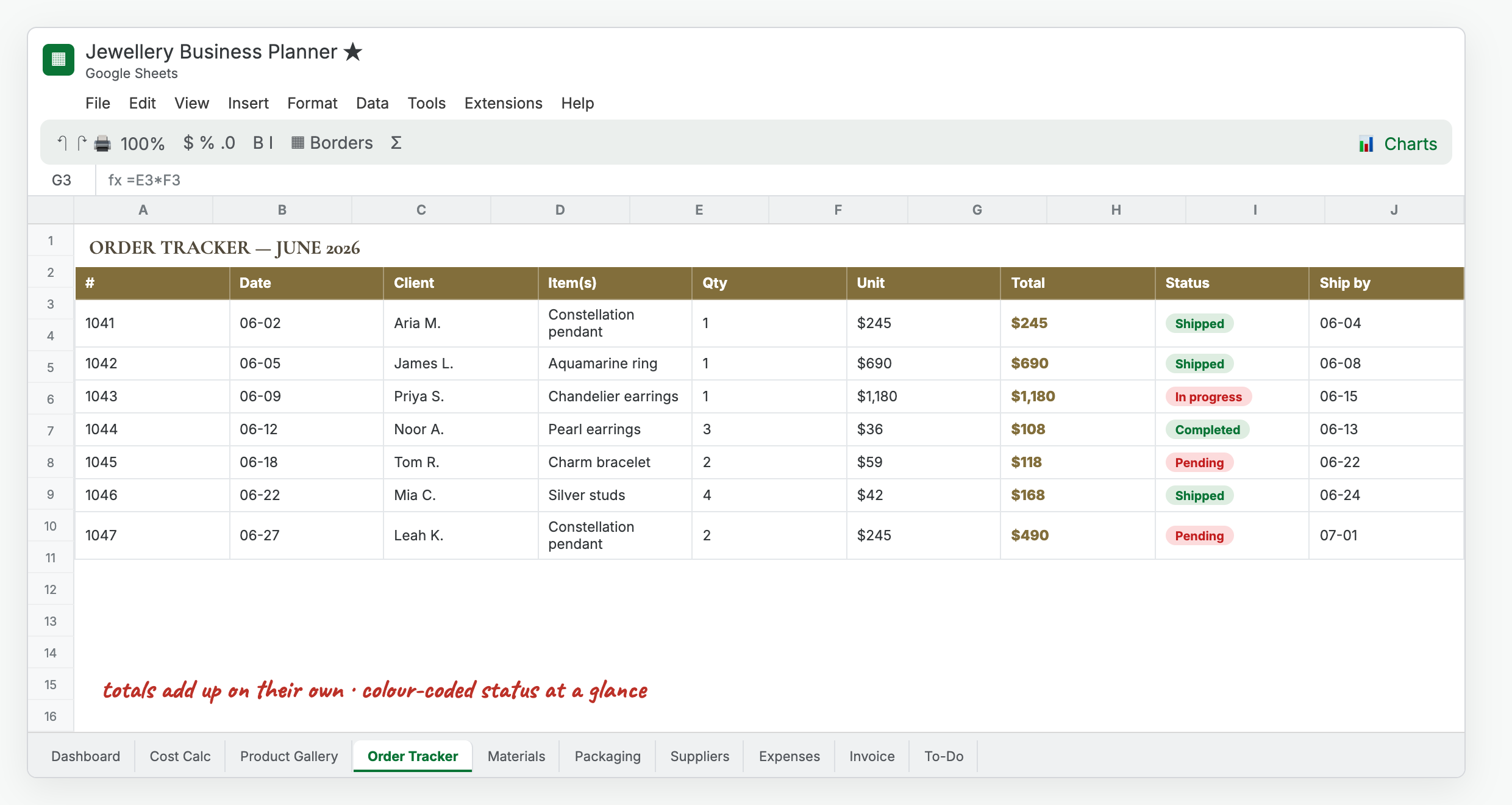Image resolution: width=1512 pixels, height=805 pixels.
Task: Click the document title Jewellery Business Planner
Action: click(x=211, y=52)
